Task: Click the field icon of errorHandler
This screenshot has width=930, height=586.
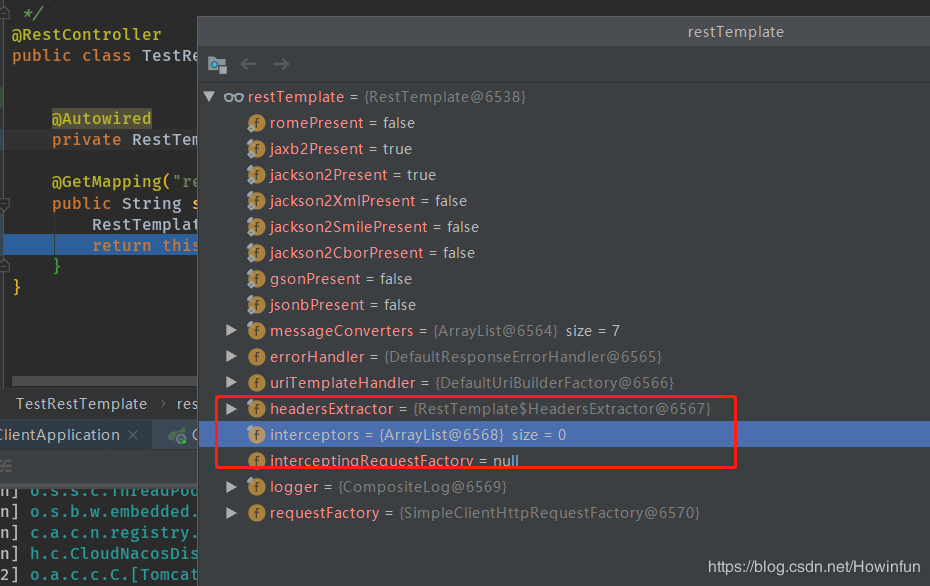Action: 256,357
